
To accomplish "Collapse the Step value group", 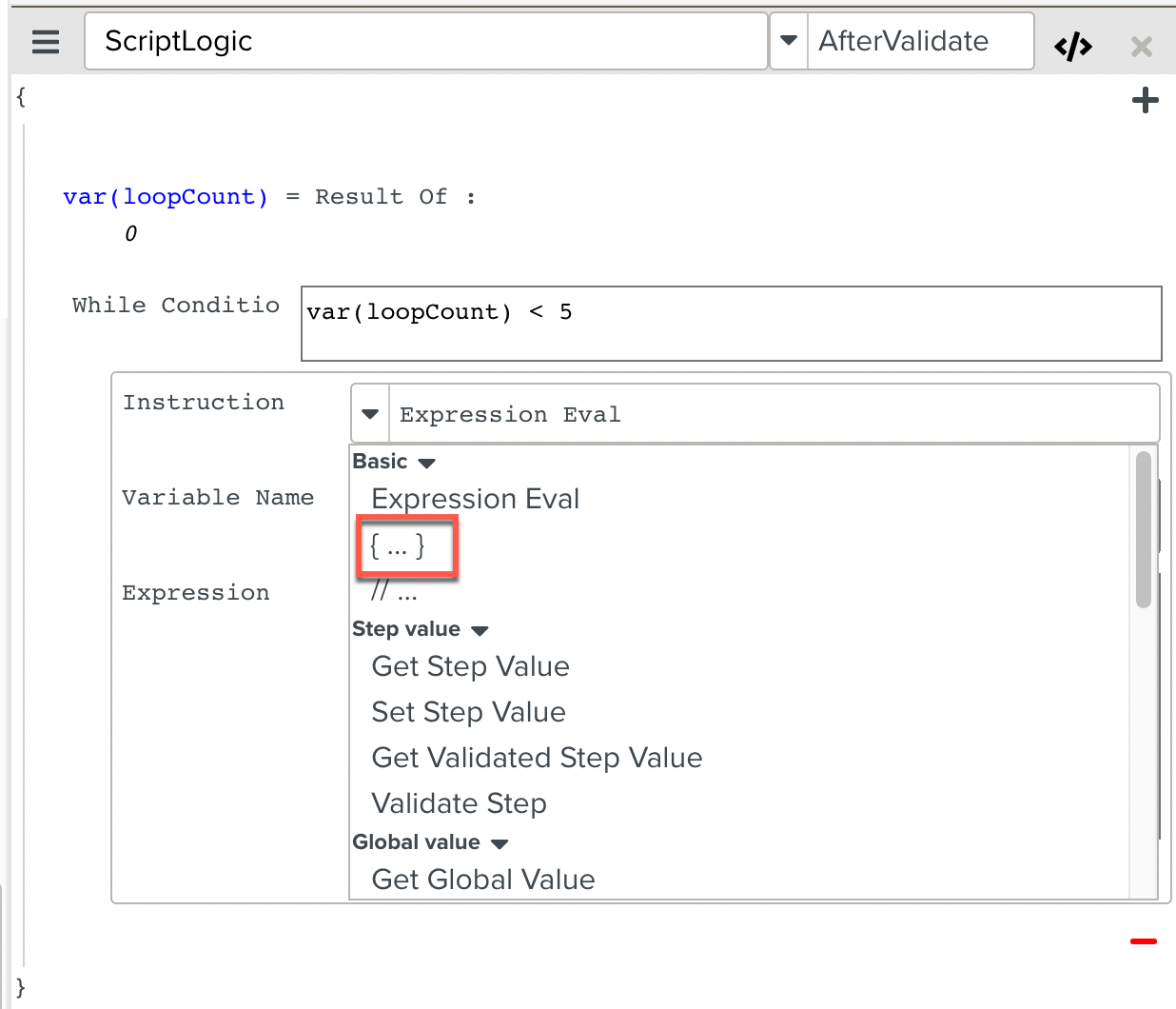I will click(x=480, y=630).
